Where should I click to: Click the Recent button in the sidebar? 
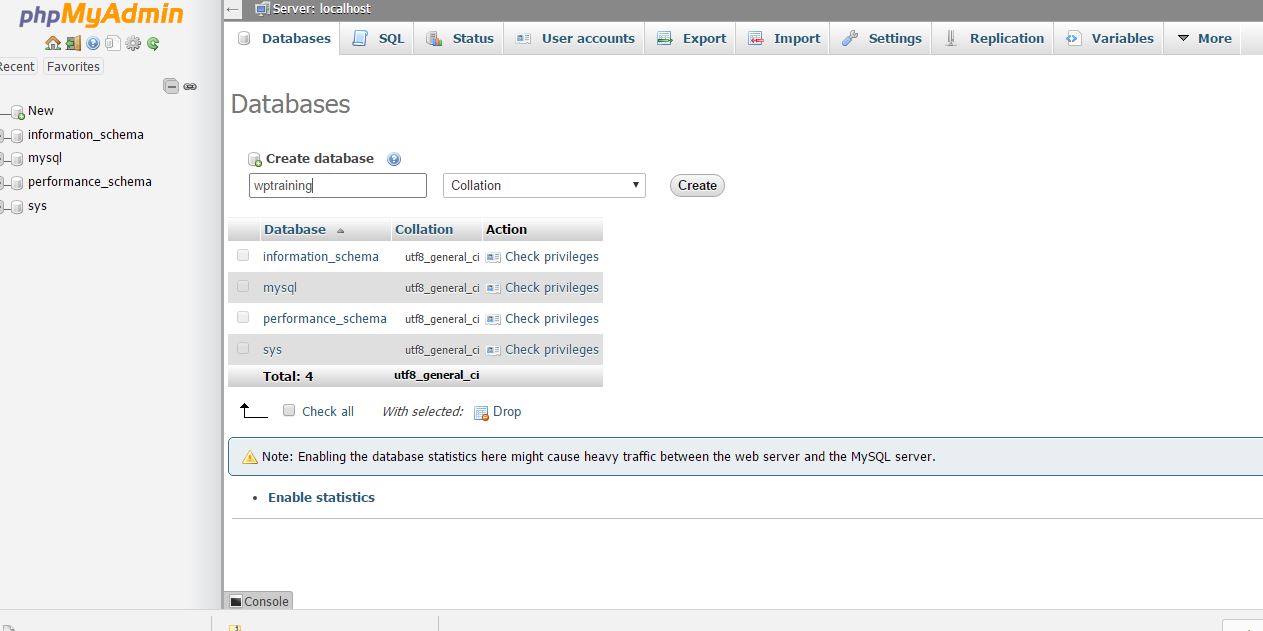pyautogui.click(x=16, y=66)
